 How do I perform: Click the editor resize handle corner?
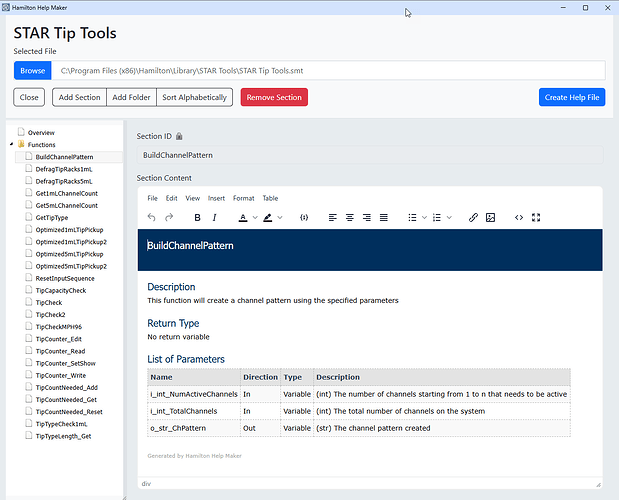[x=598, y=484]
